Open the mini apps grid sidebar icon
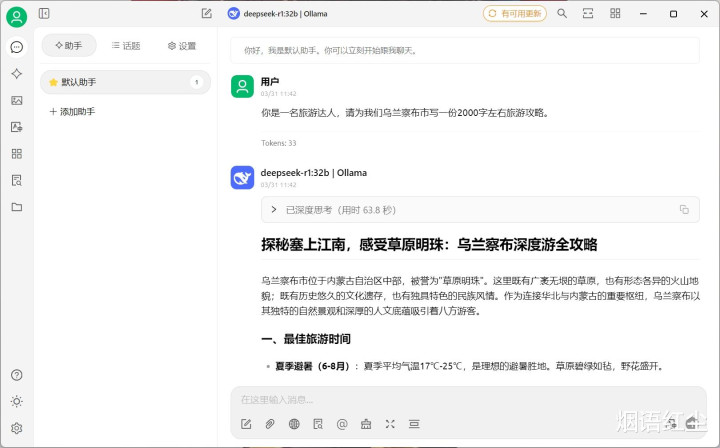Viewport: 720px width, 448px height. pos(17,153)
